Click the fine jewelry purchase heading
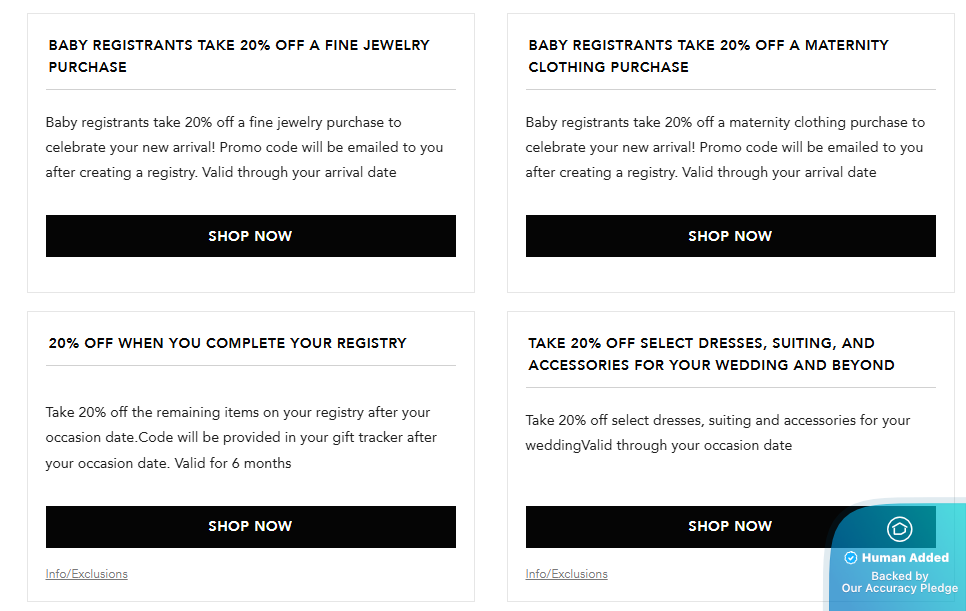The height and width of the screenshot is (611, 966). click(x=239, y=56)
